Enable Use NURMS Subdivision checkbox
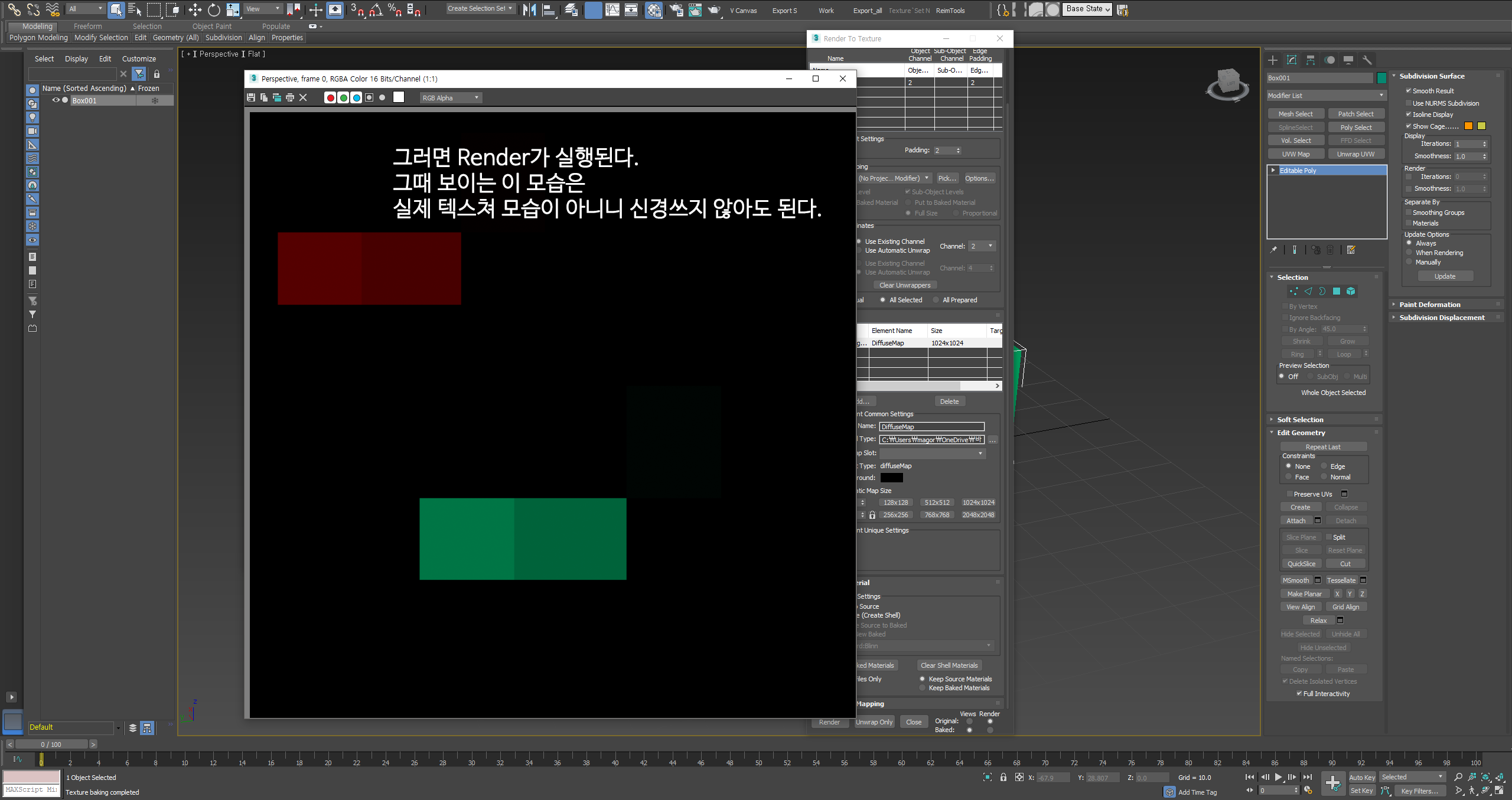This screenshot has width=1512, height=800. click(1409, 103)
